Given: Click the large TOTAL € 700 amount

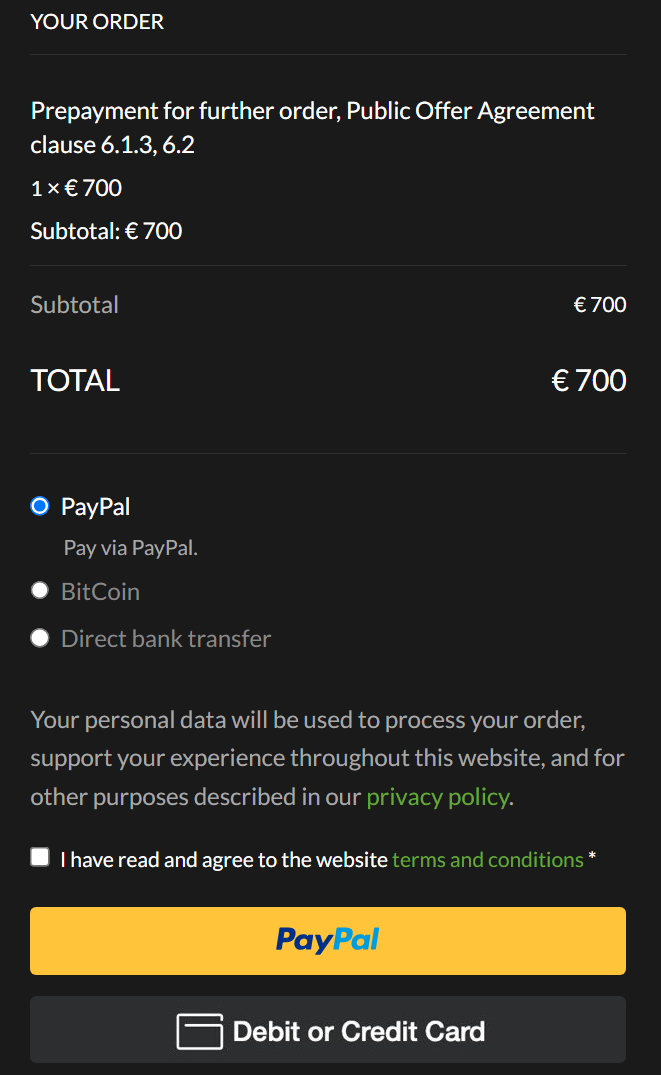Looking at the screenshot, I should tap(588, 380).
